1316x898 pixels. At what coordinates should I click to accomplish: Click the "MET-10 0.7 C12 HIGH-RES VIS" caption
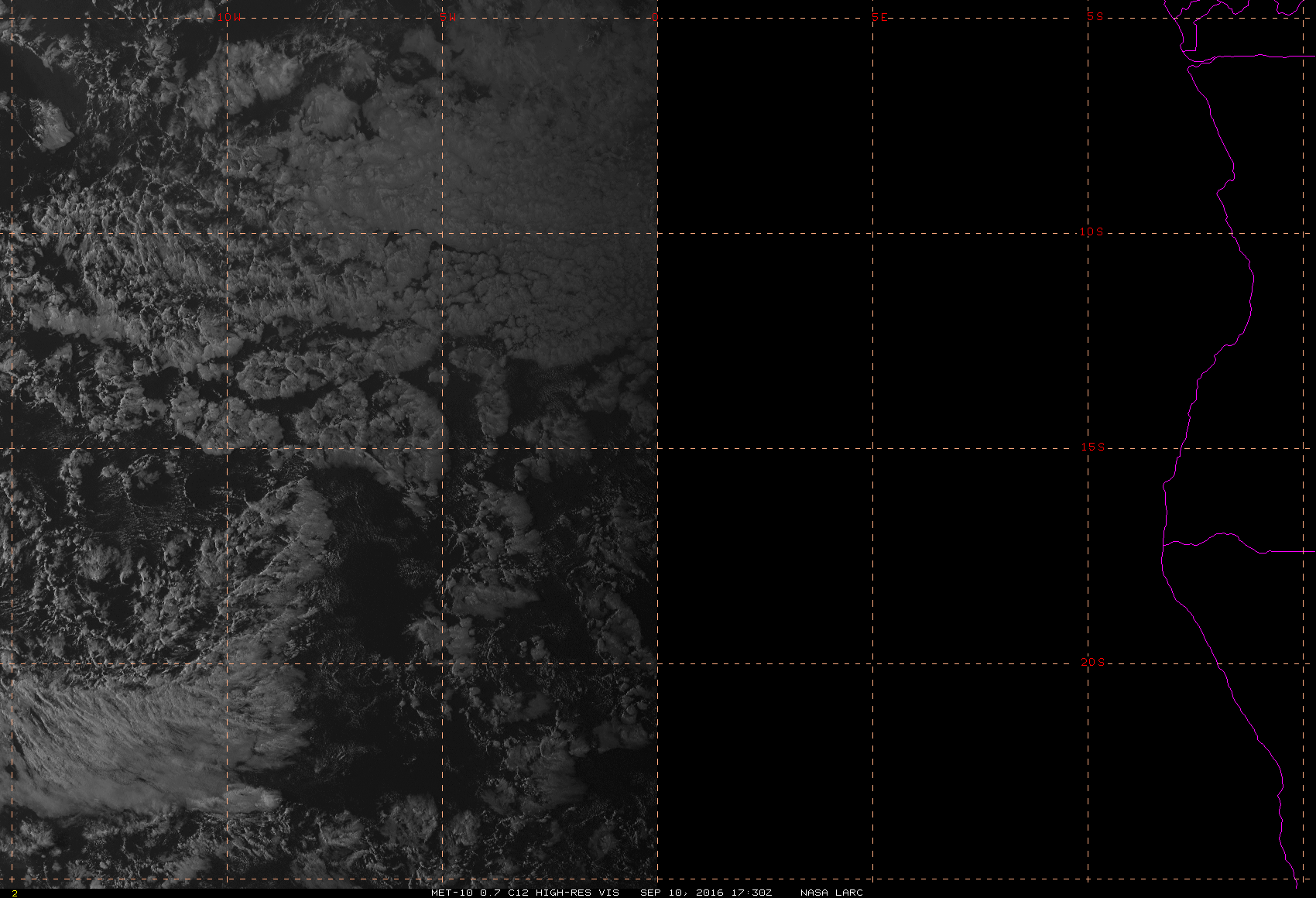coord(525,893)
